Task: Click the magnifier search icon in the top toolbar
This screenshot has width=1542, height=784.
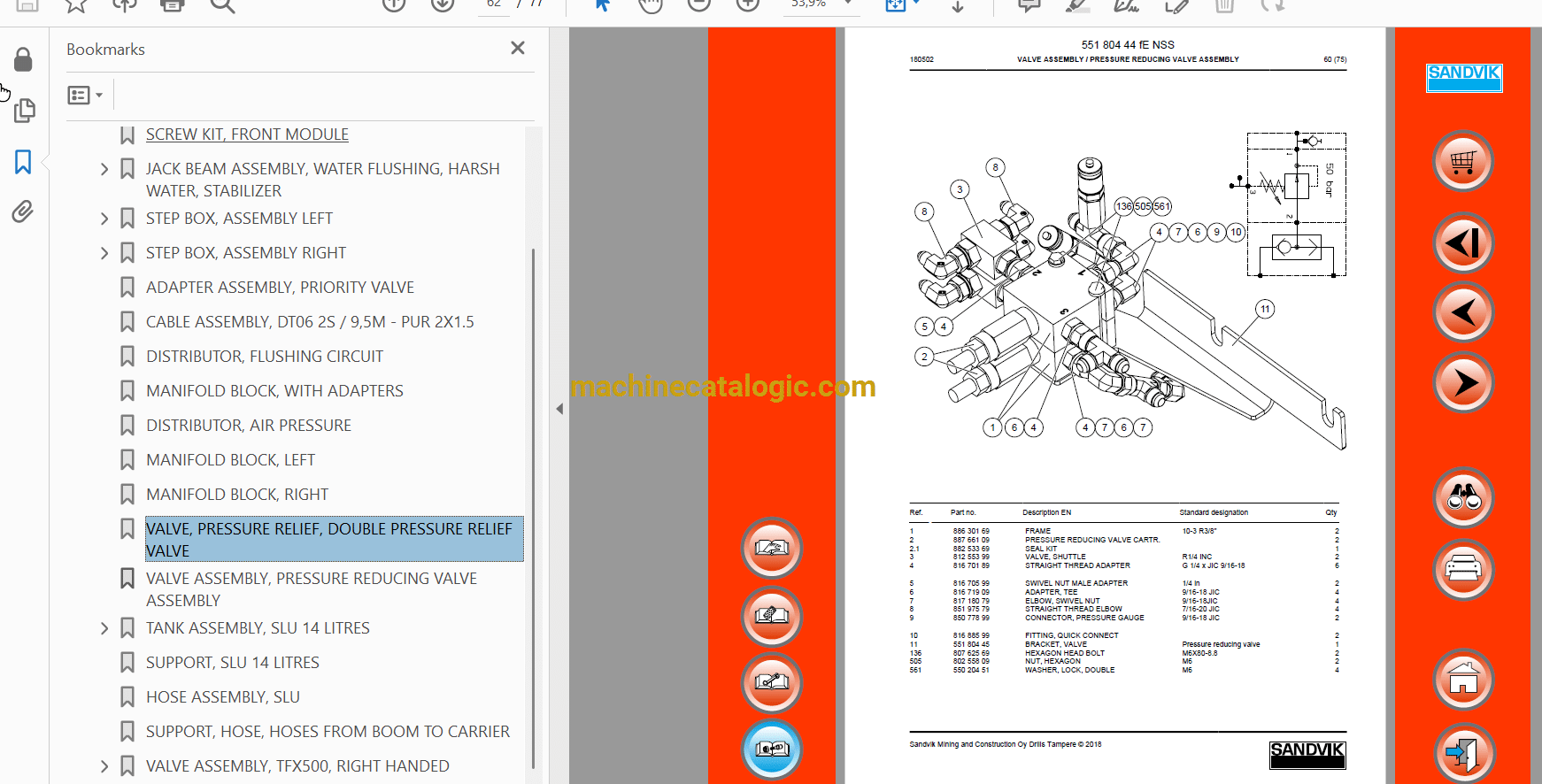Action: pos(222,5)
